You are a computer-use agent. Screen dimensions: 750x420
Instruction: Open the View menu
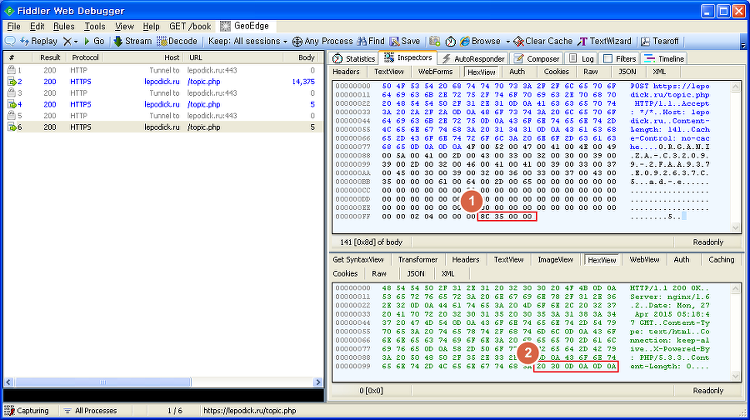pyautogui.click(x=124, y=26)
